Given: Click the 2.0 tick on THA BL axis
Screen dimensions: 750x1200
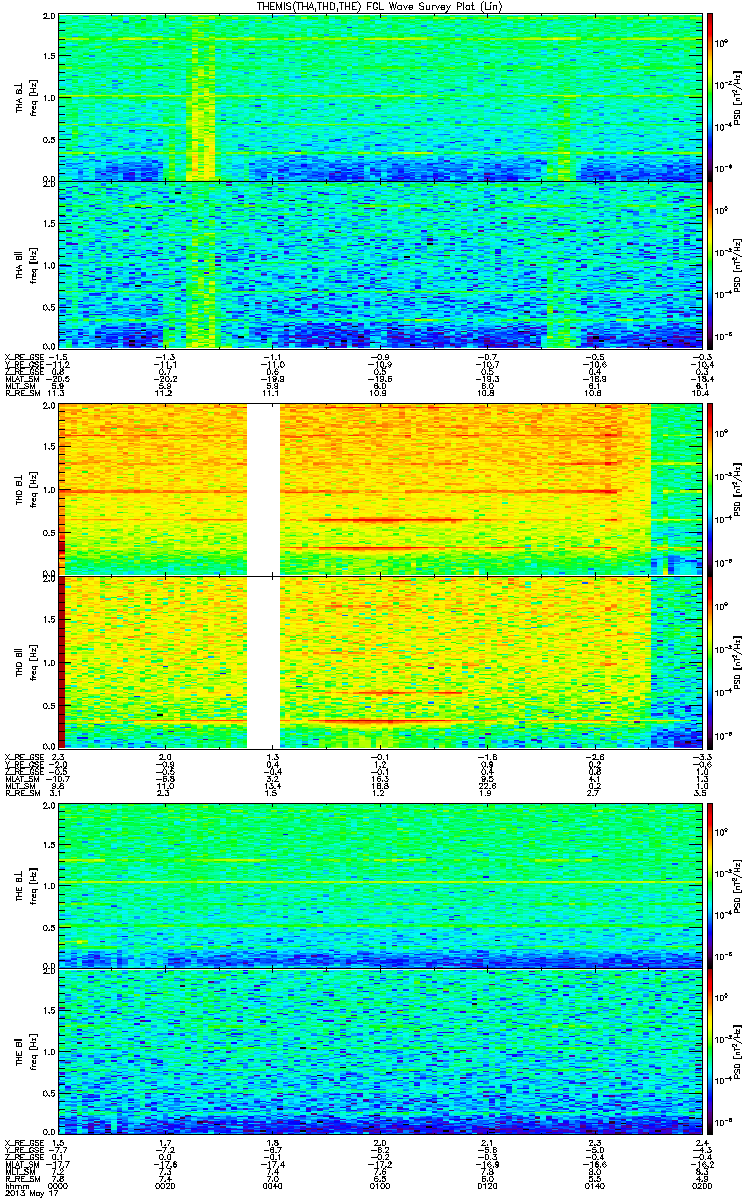Looking at the screenshot, I should point(48,17).
